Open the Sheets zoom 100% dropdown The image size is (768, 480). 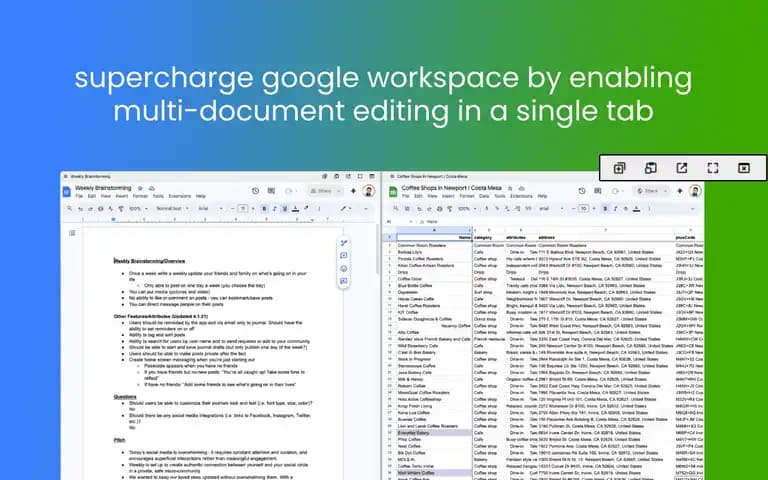[467, 209]
